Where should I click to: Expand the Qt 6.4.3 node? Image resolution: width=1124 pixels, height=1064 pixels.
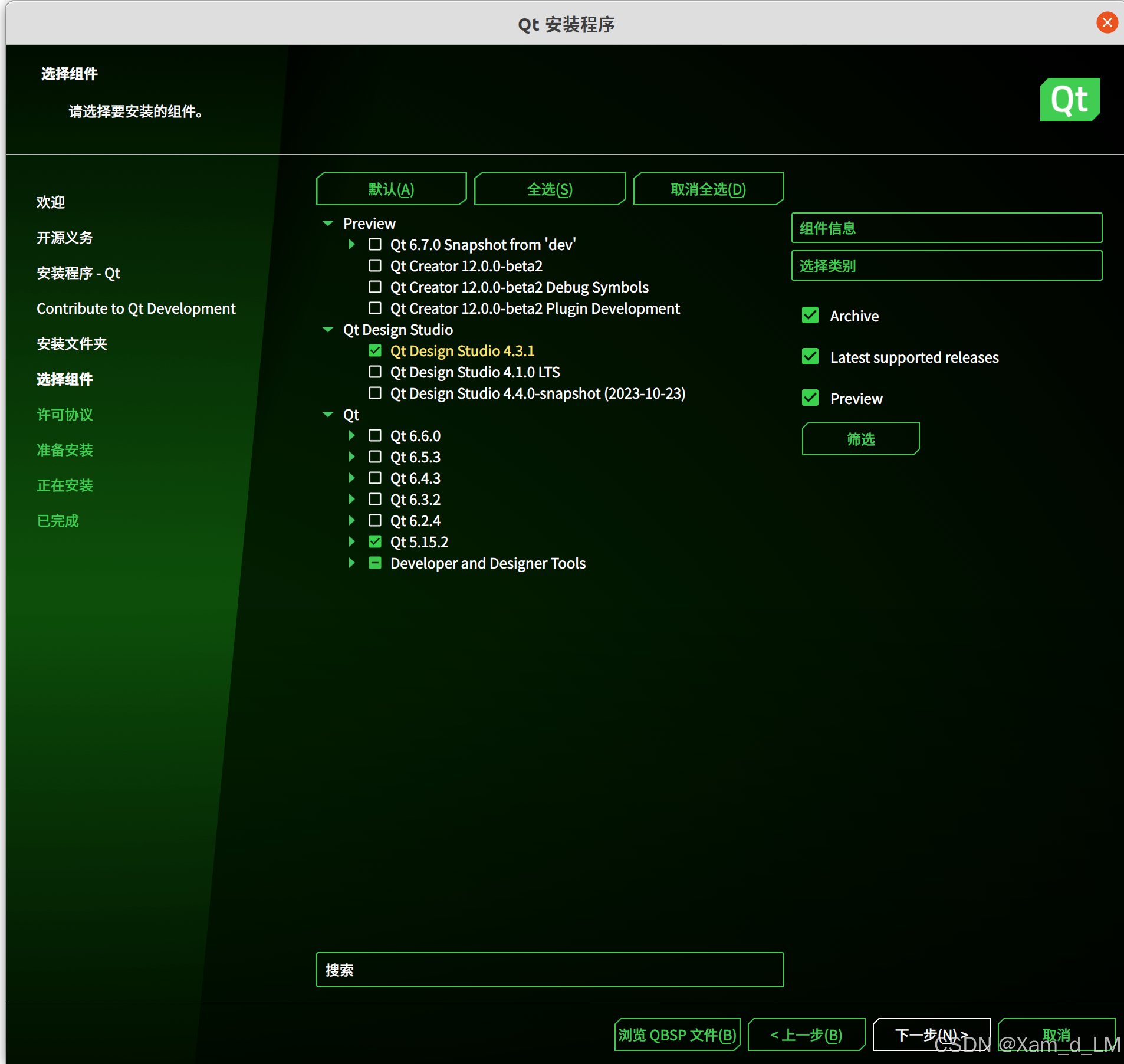pyautogui.click(x=351, y=478)
